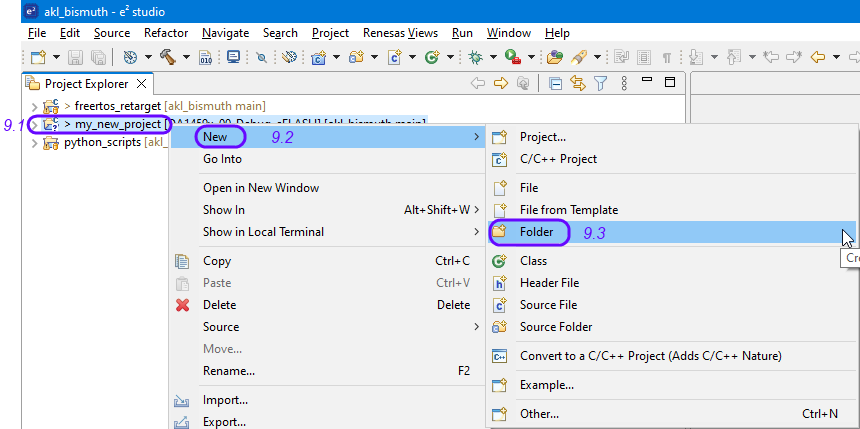
Task: Open the Search flashlight dropdown arrow
Action: pos(597,57)
